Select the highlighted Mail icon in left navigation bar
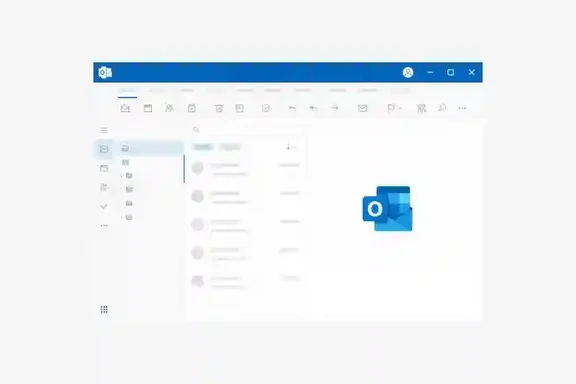Screen dimensions: 576x384 click(104, 149)
